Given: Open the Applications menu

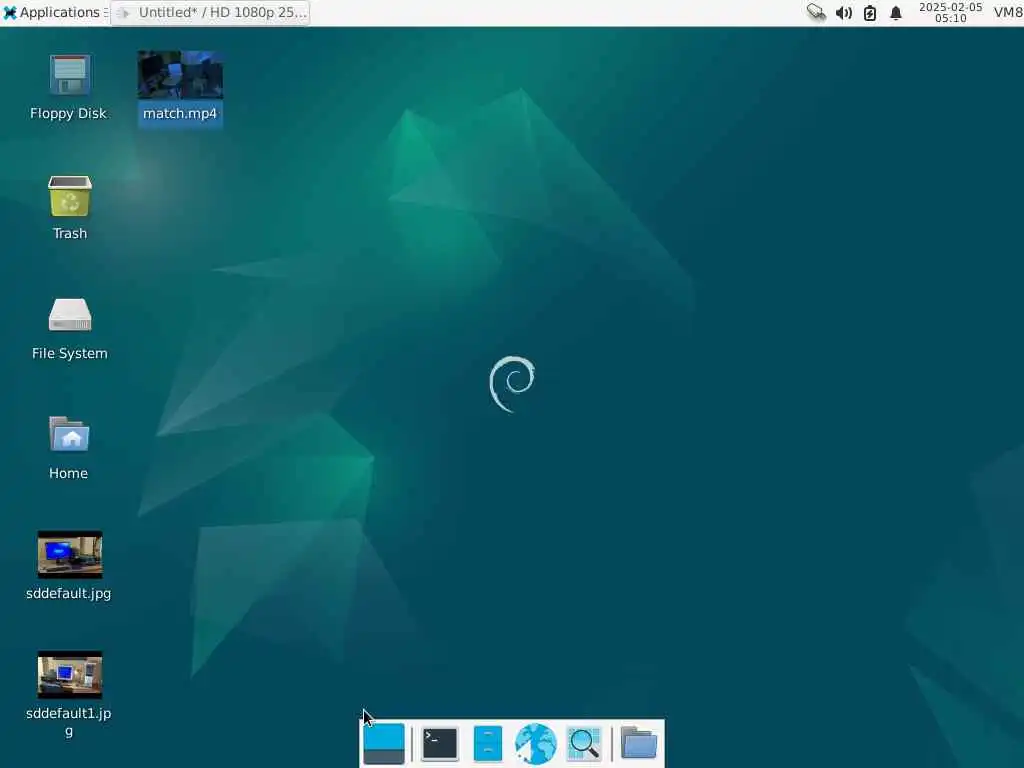Looking at the screenshot, I should pyautogui.click(x=52, y=12).
